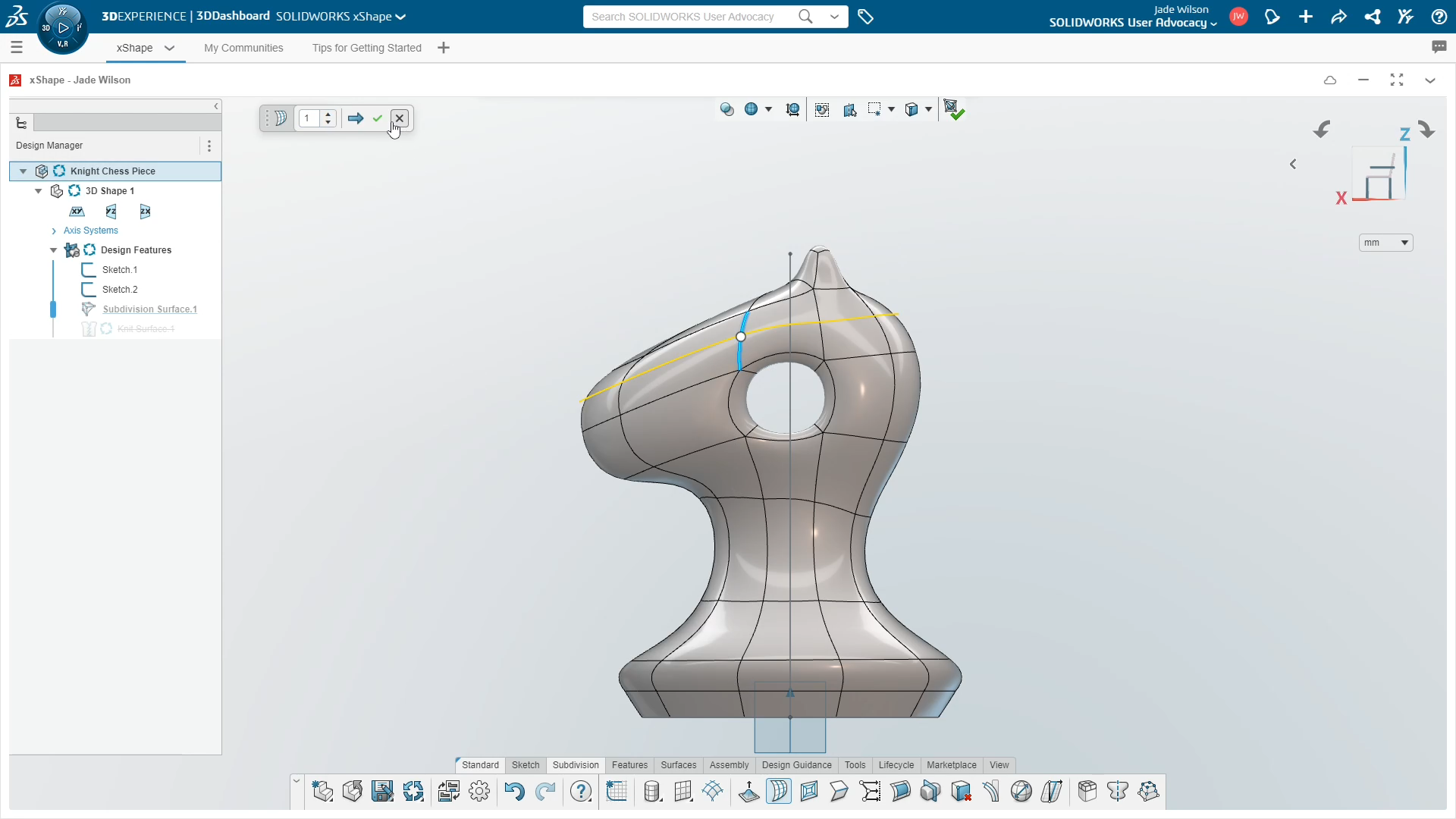The height and width of the screenshot is (819, 1456).
Task: Expand the 3D Shape 1 node
Action: tap(38, 190)
